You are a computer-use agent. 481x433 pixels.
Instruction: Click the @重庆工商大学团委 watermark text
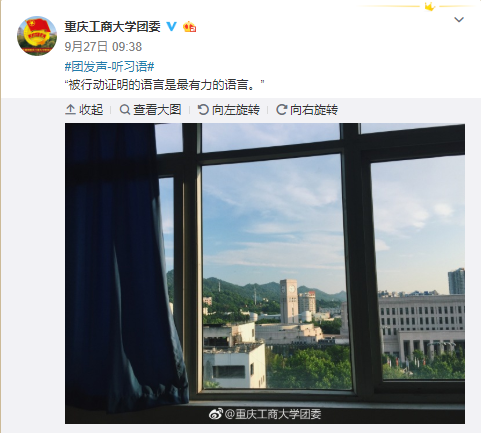pyautogui.click(x=273, y=414)
